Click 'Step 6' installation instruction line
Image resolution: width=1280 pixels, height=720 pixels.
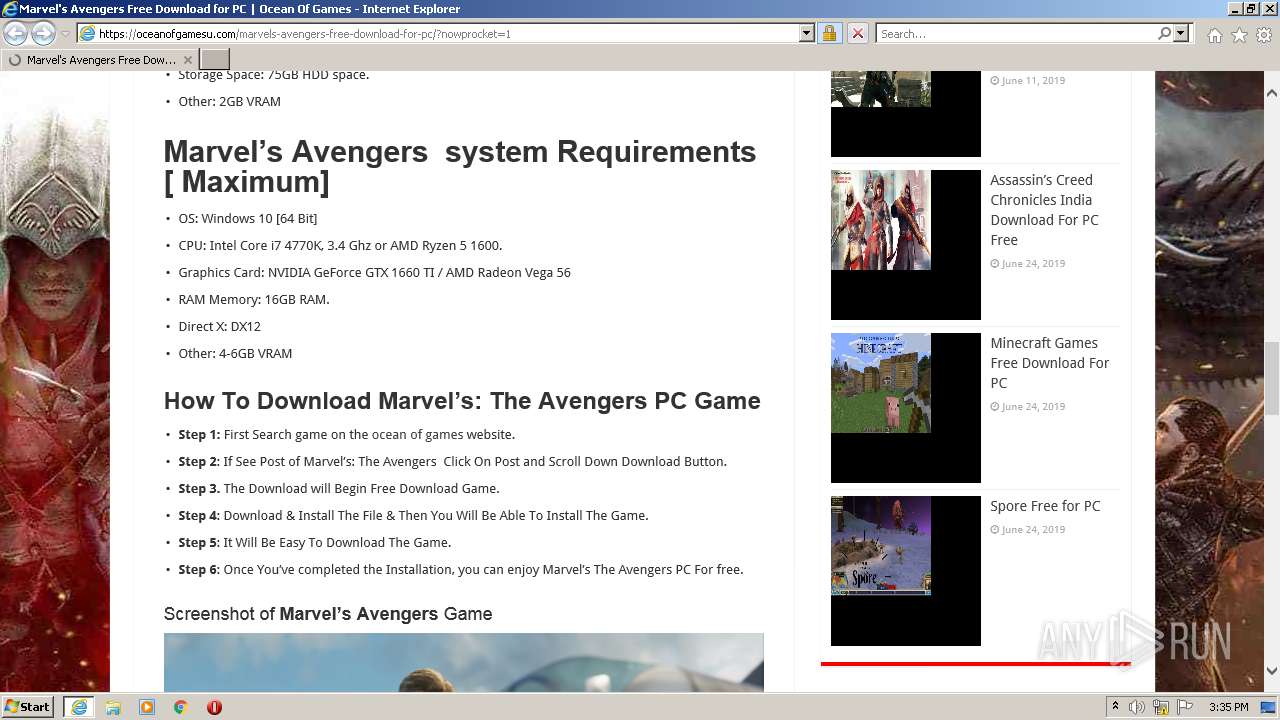coord(461,570)
